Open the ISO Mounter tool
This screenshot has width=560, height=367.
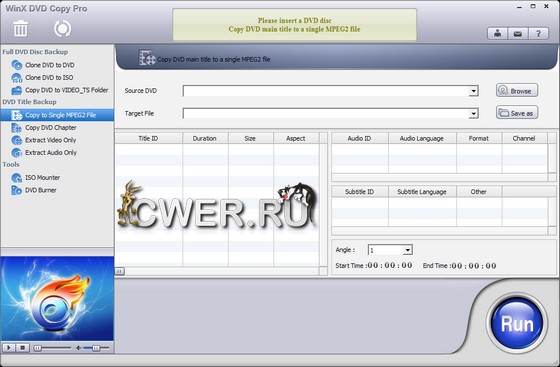pyautogui.click(x=42, y=177)
